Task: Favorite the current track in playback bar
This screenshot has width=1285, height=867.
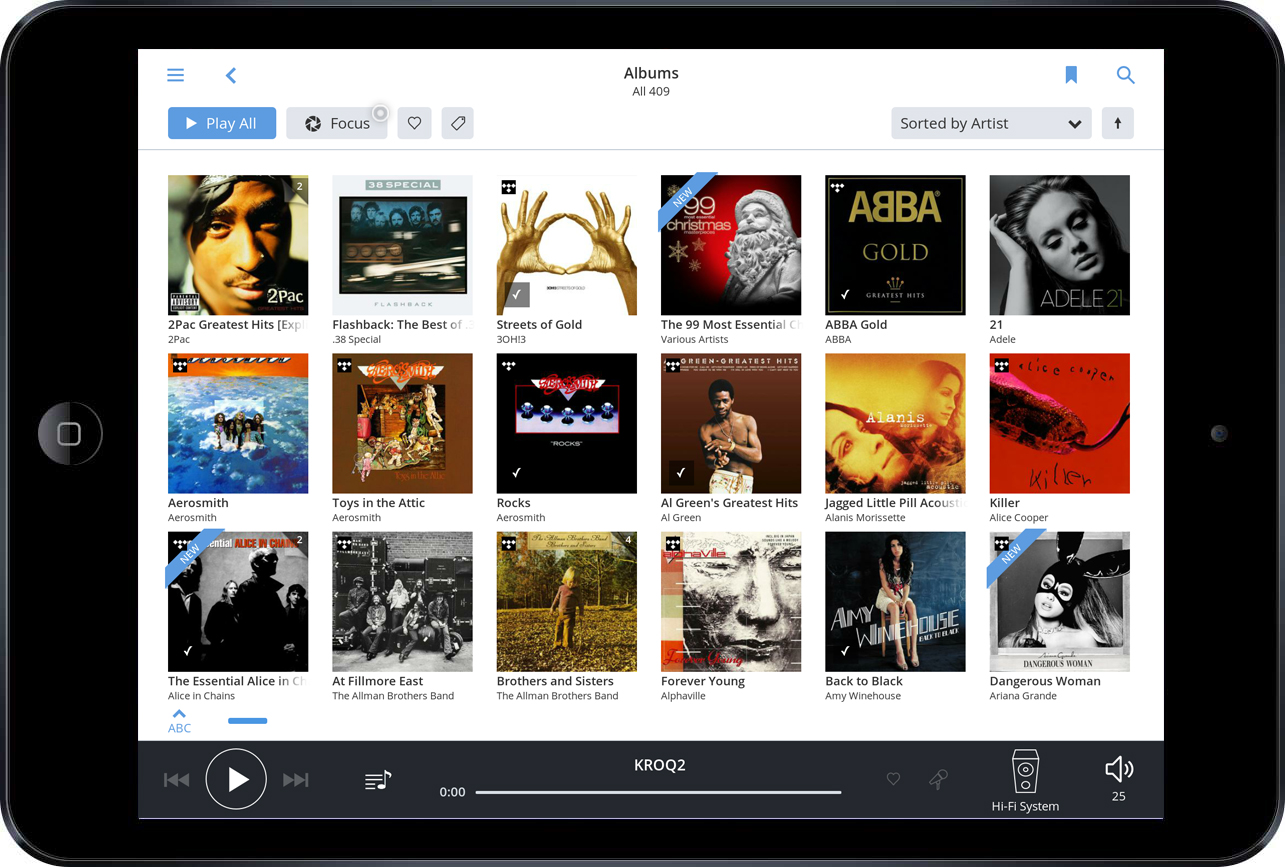Action: (893, 779)
